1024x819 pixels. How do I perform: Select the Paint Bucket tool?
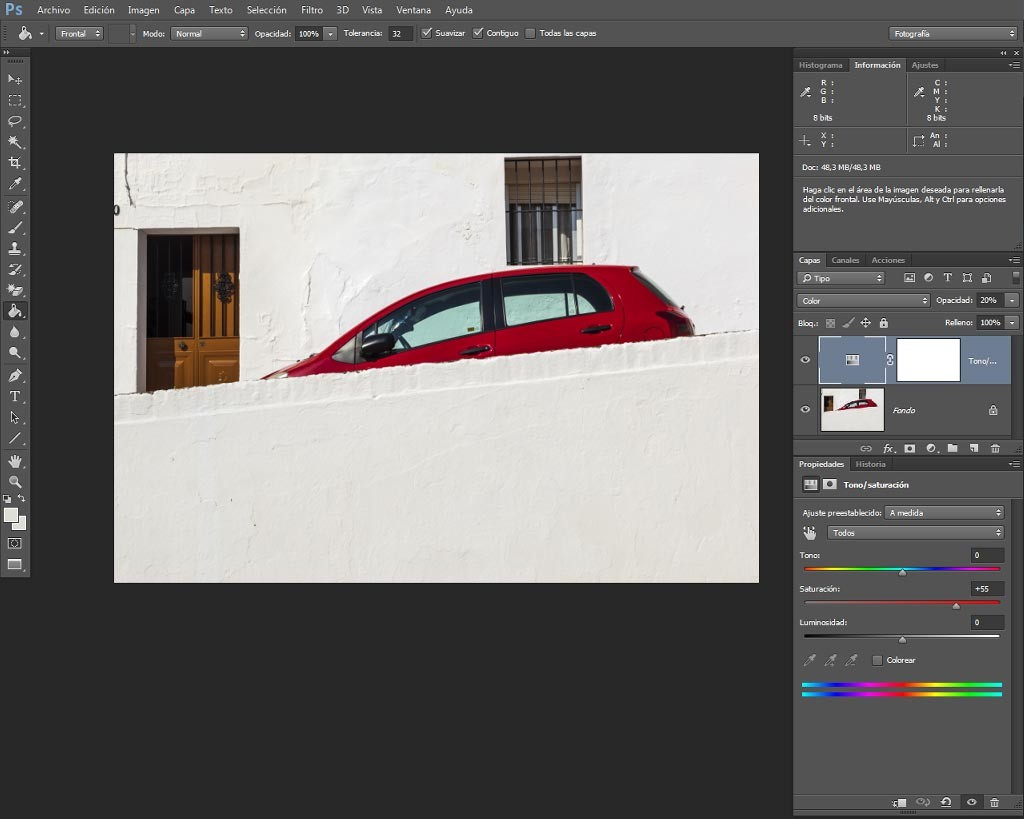15,312
